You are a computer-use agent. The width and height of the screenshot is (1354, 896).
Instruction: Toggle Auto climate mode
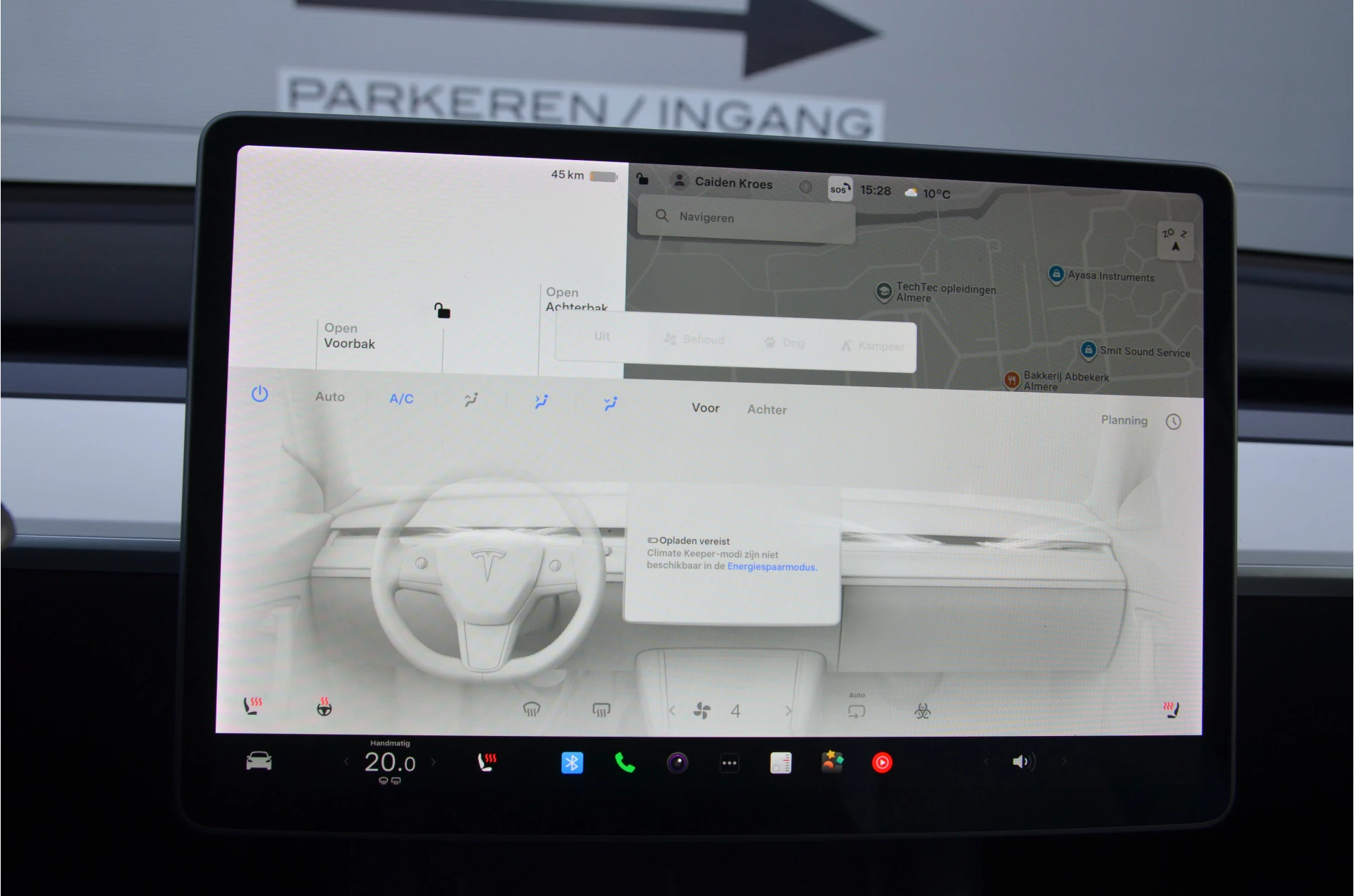[x=329, y=397]
